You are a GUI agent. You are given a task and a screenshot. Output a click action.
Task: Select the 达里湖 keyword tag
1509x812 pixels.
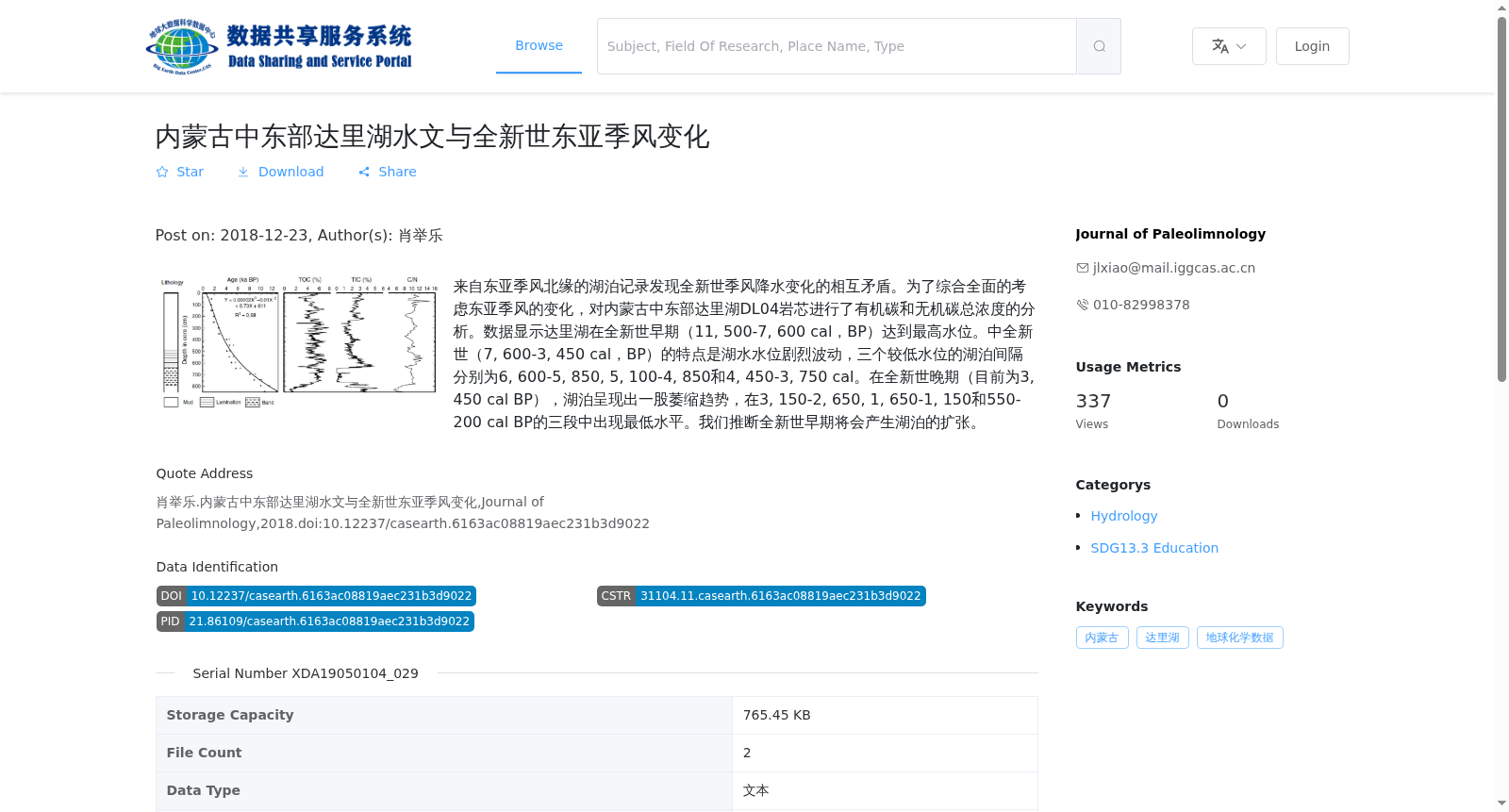[1162, 638]
